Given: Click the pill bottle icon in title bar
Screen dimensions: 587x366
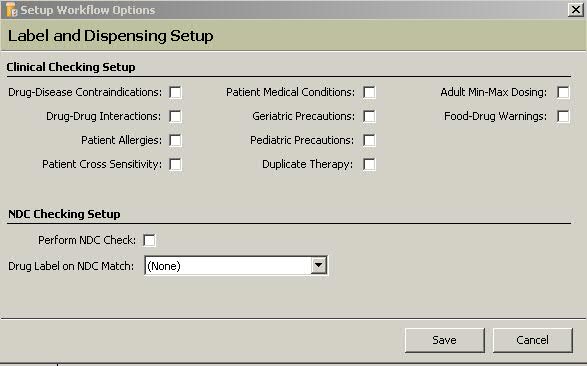Looking at the screenshot, I should 11,10.
